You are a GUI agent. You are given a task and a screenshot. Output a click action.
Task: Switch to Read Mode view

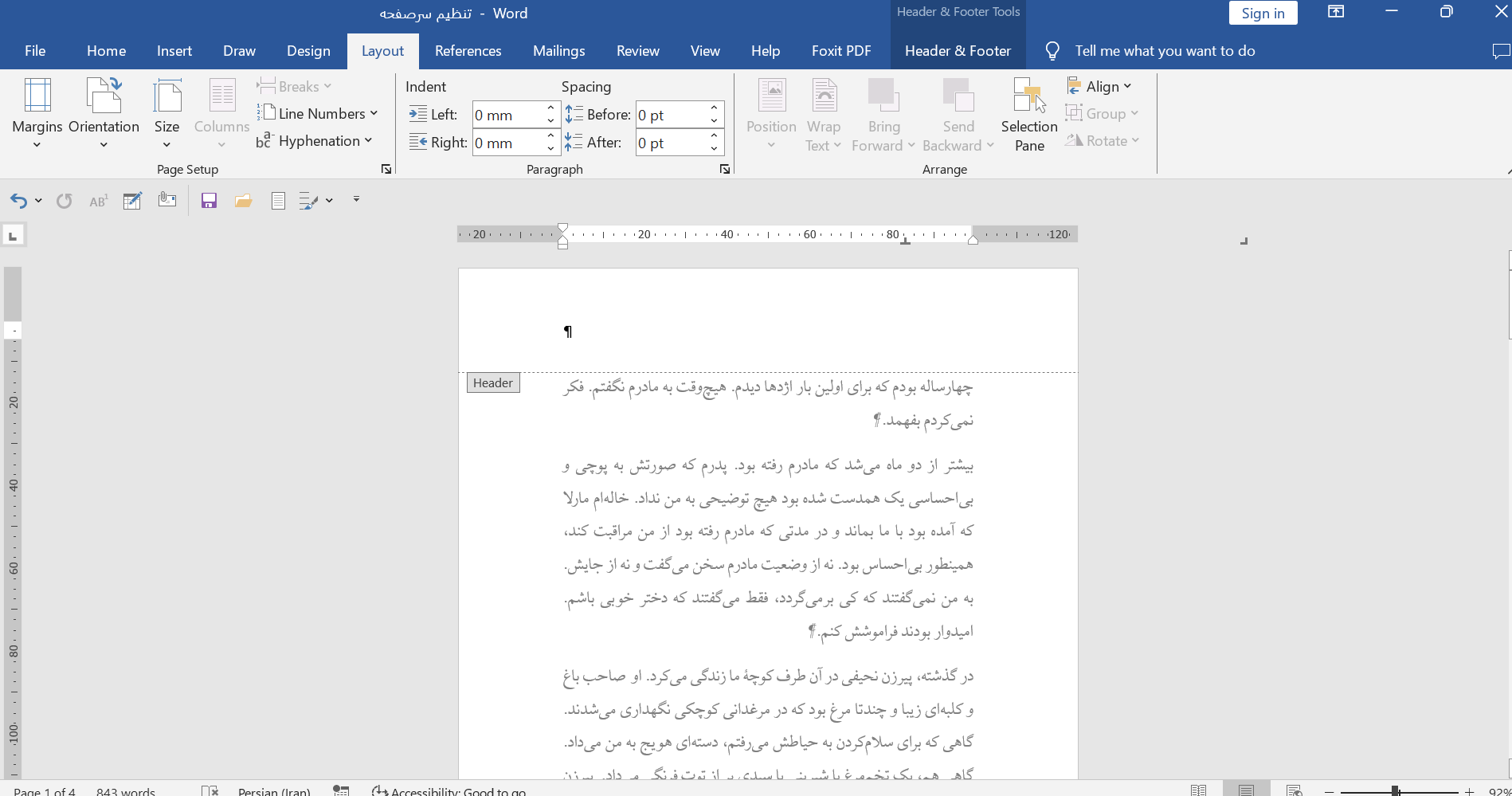pyautogui.click(x=1199, y=790)
